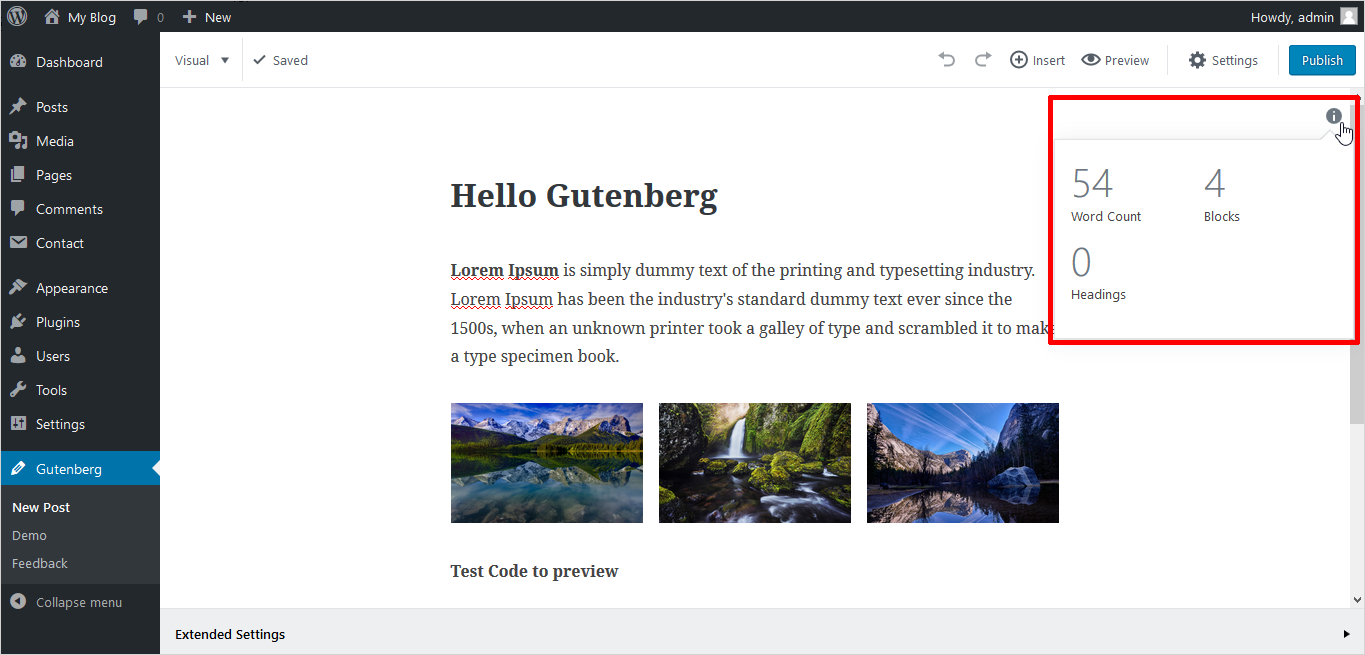1365x655 pixels.
Task: Click the WordPress logo icon
Action: point(17,16)
